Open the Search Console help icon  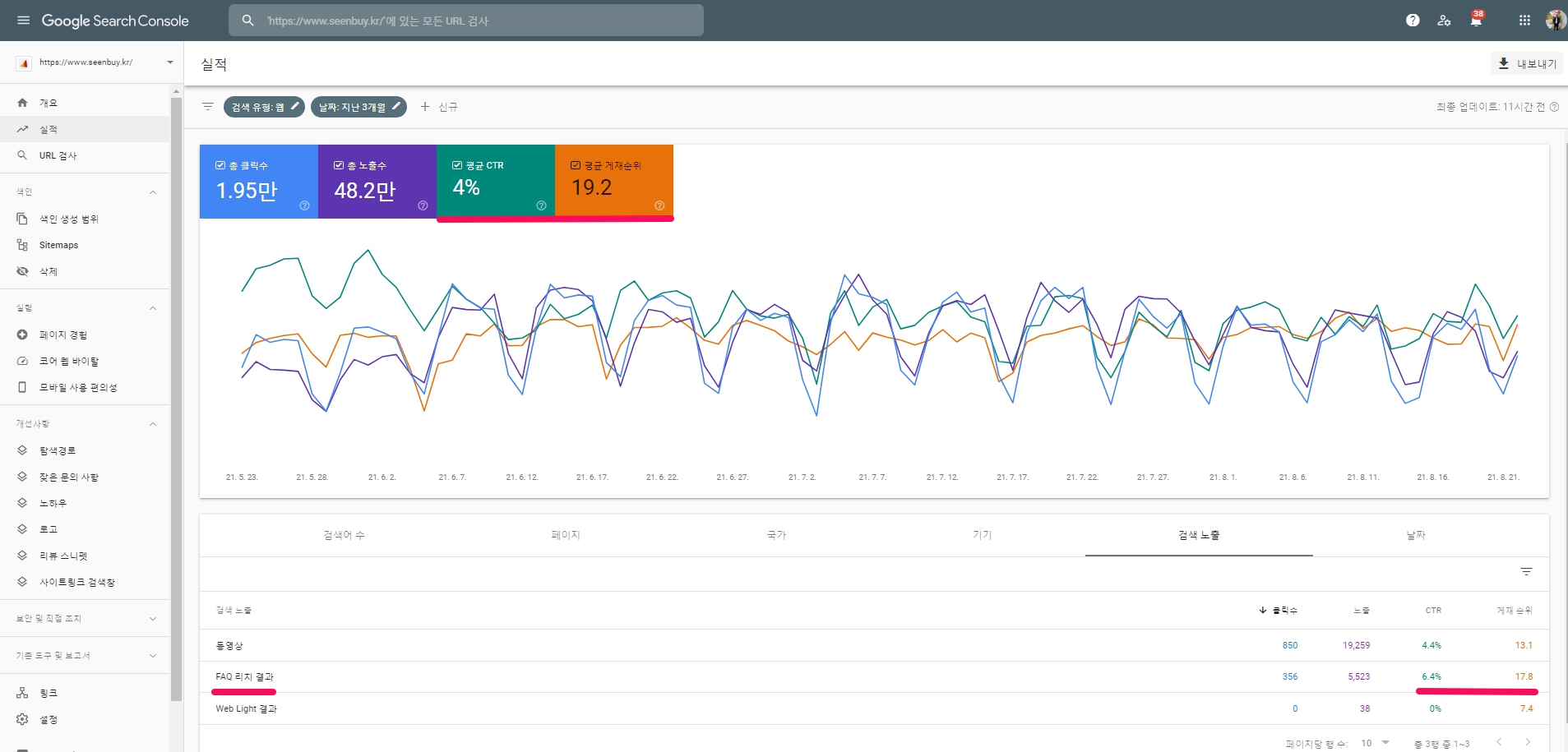1413,21
